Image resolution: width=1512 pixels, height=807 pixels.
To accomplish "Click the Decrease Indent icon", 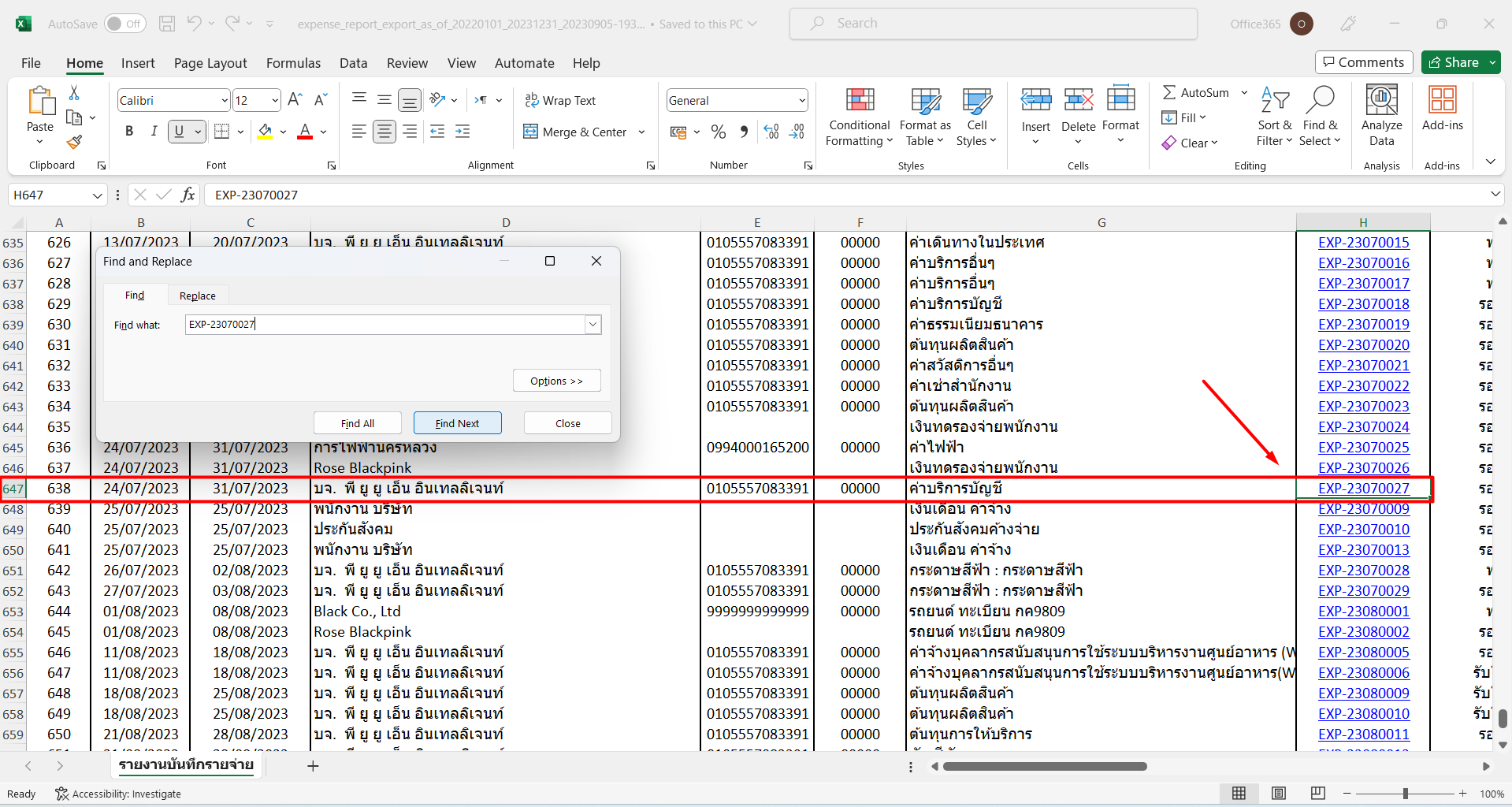I will point(437,132).
